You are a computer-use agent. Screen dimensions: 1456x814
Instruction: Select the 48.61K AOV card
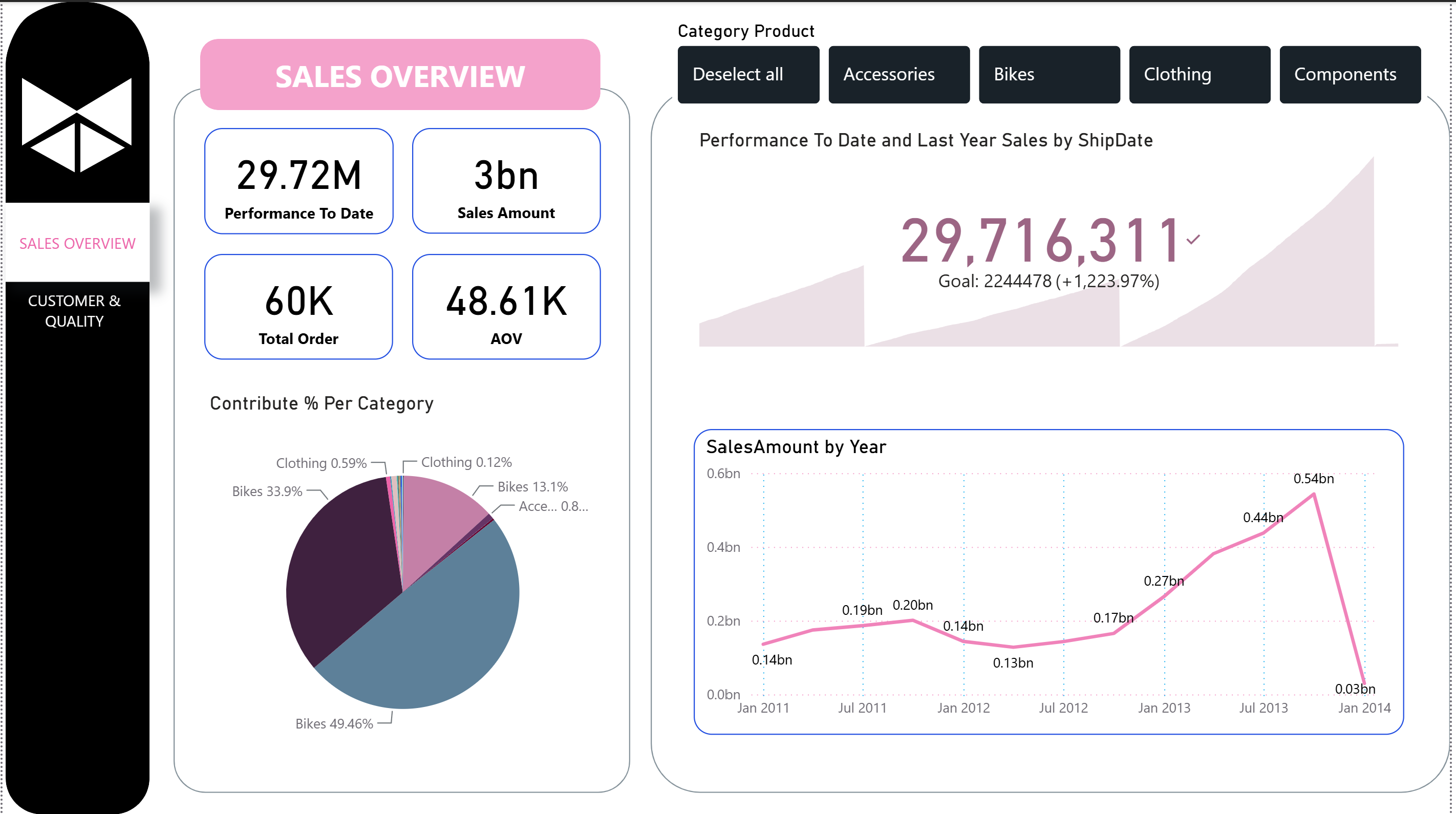coord(506,306)
